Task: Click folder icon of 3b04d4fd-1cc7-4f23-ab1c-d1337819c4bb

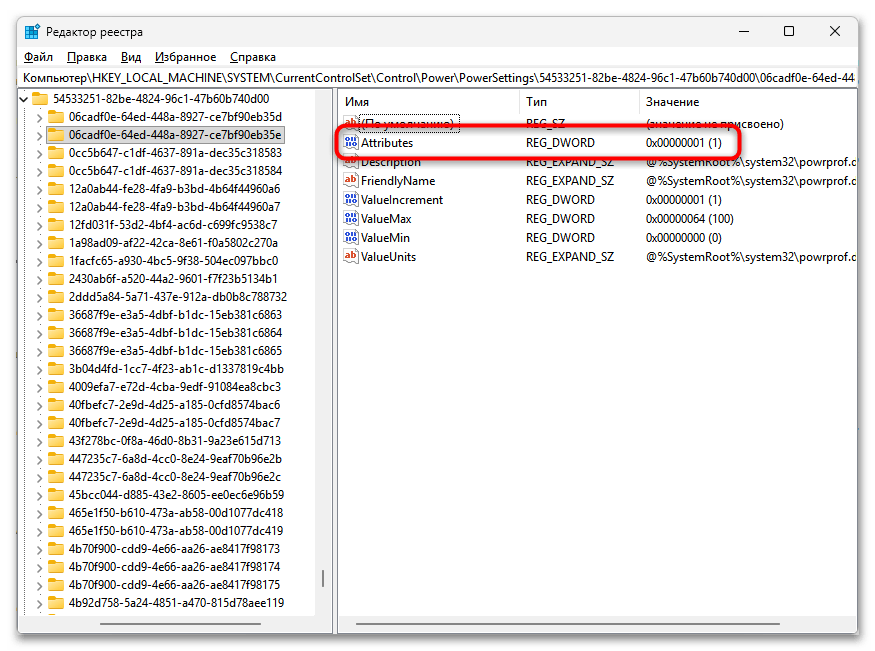Action: (55, 369)
